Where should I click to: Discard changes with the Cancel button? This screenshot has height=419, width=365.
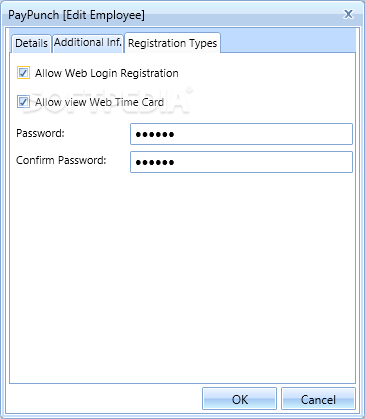(x=318, y=399)
